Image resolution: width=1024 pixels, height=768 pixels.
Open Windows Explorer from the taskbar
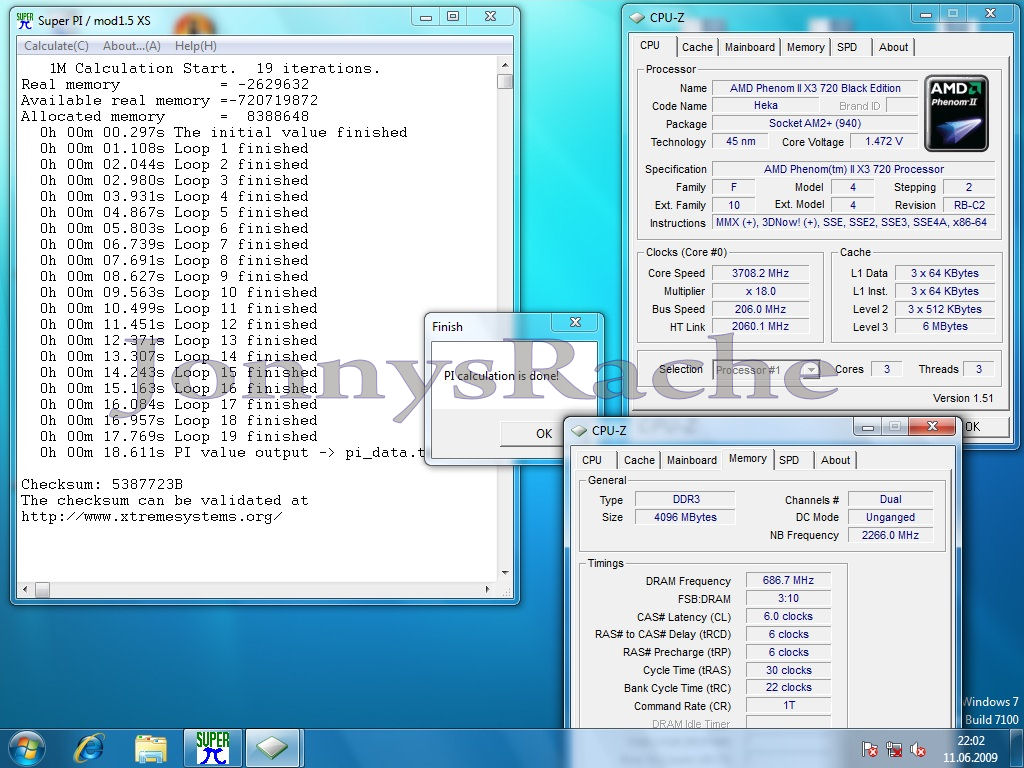click(x=150, y=748)
